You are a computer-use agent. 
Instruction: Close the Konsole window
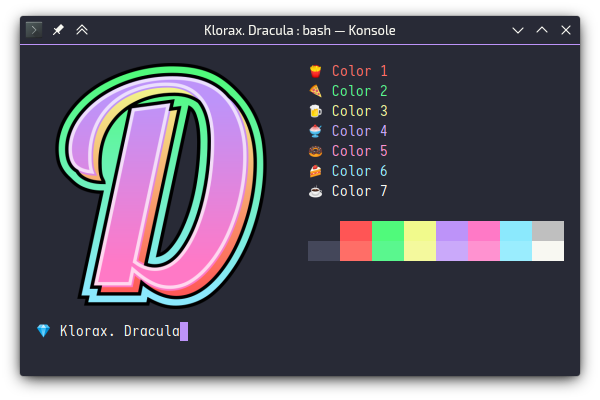pyautogui.click(x=566, y=30)
